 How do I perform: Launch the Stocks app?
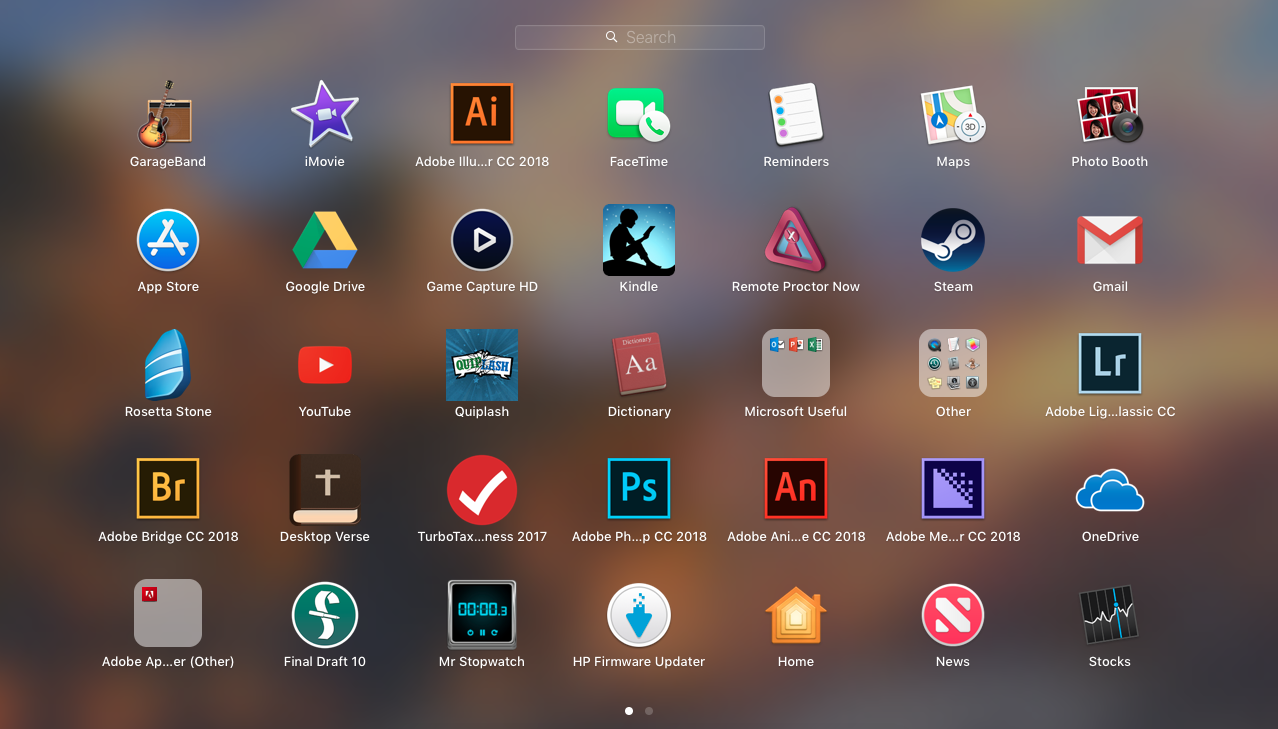1109,615
